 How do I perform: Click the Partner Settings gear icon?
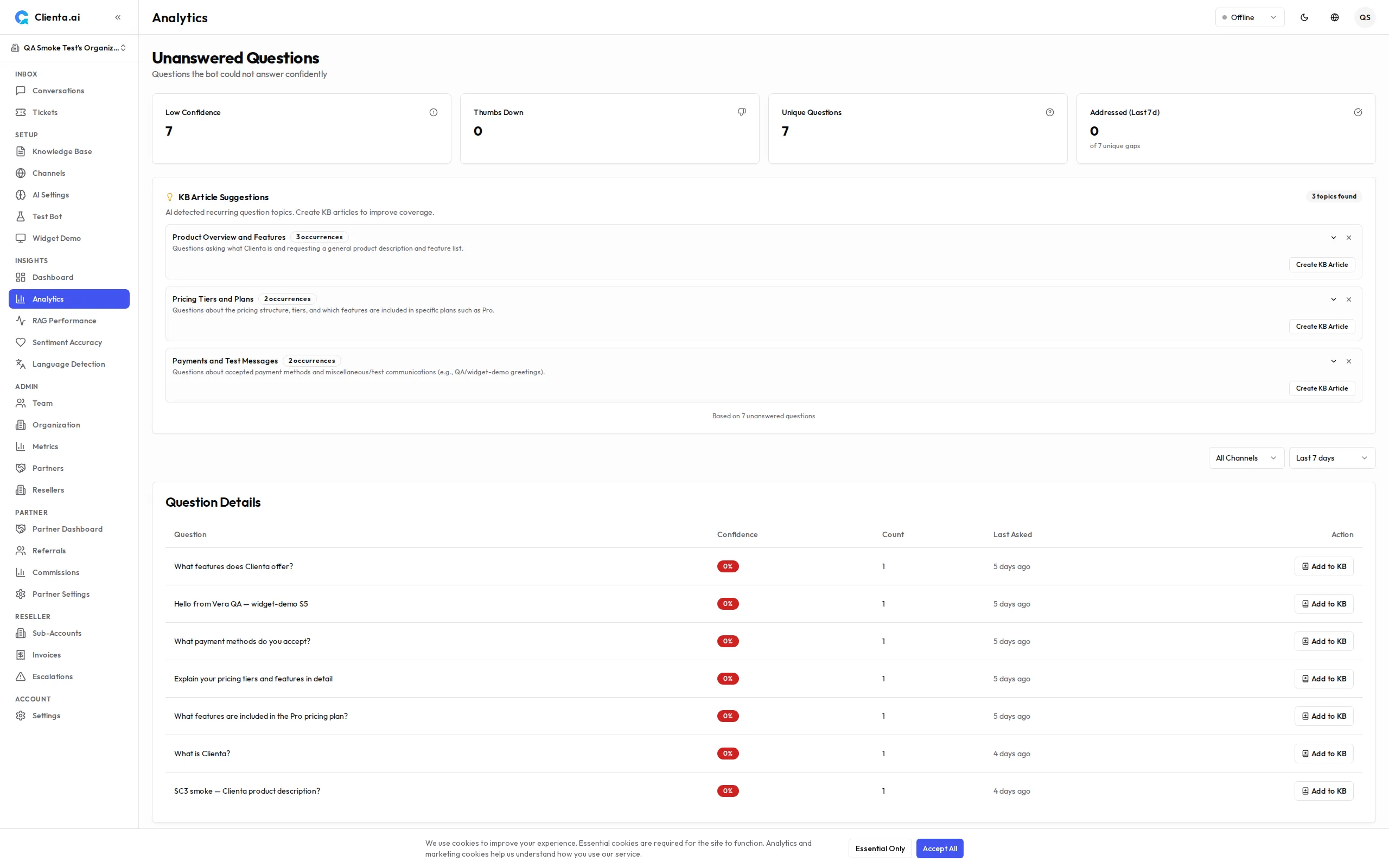pyautogui.click(x=21, y=594)
